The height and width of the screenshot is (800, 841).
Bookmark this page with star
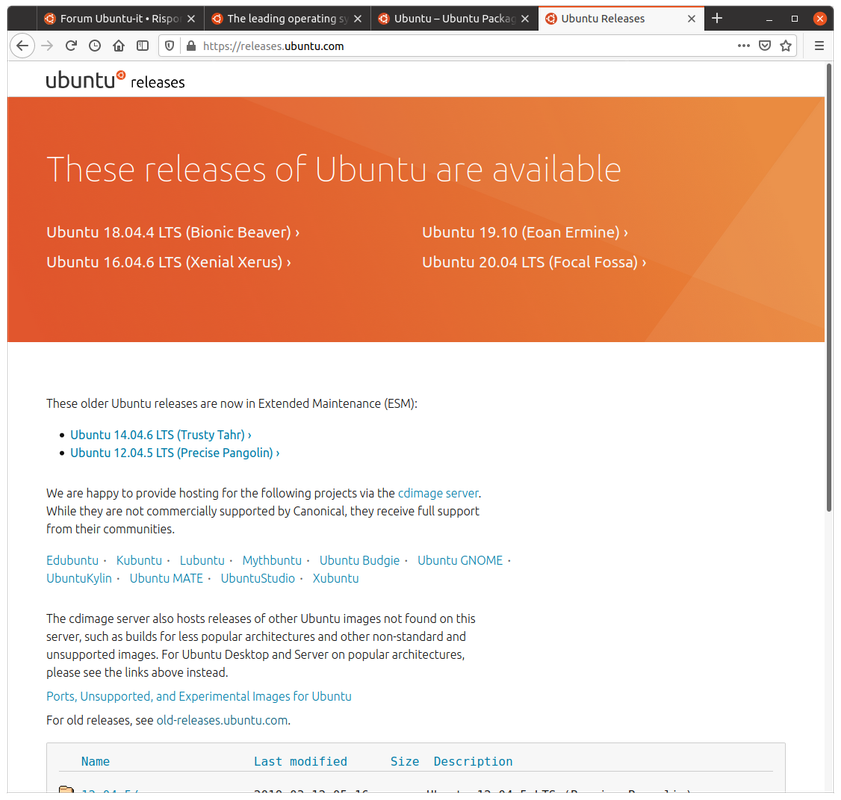coord(786,46)
